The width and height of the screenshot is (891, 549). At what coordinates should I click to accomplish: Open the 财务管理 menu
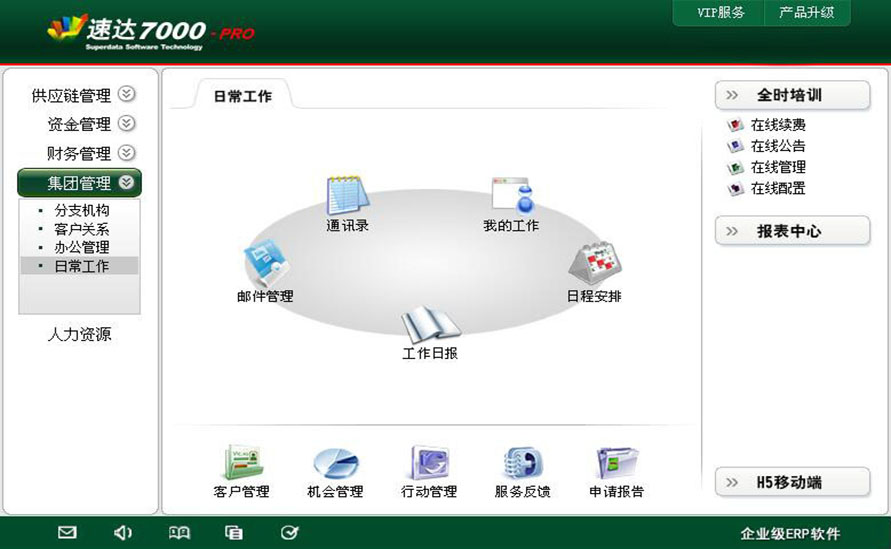pos(80,153)
